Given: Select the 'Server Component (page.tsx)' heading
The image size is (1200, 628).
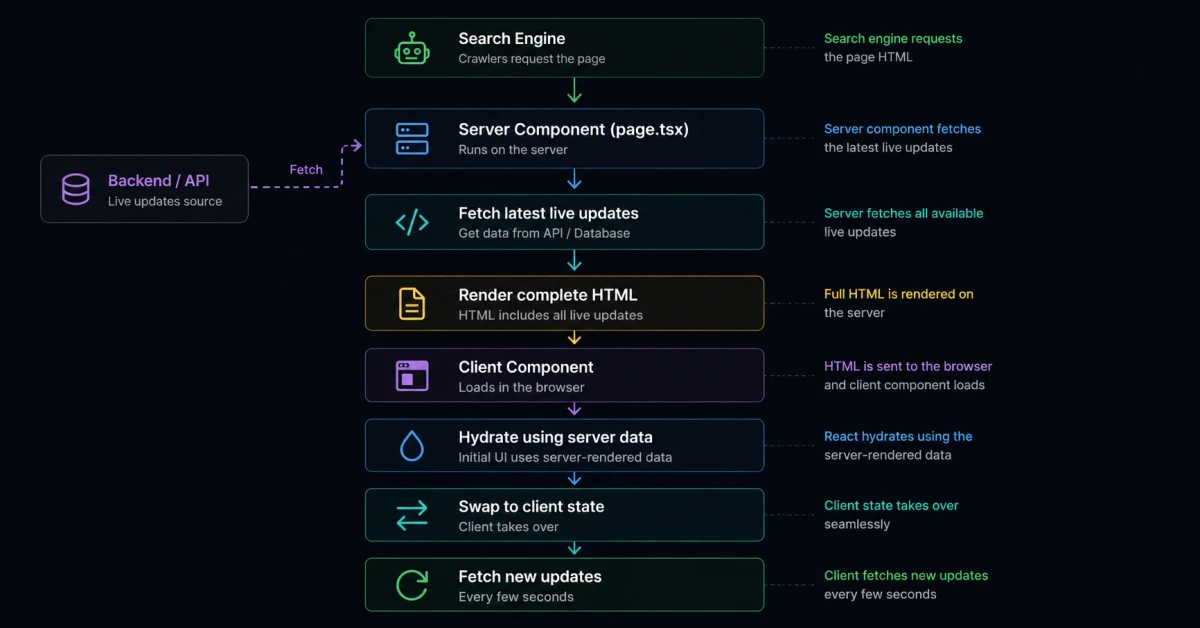Looking at the screenshot, I should (x=574, y=129).
